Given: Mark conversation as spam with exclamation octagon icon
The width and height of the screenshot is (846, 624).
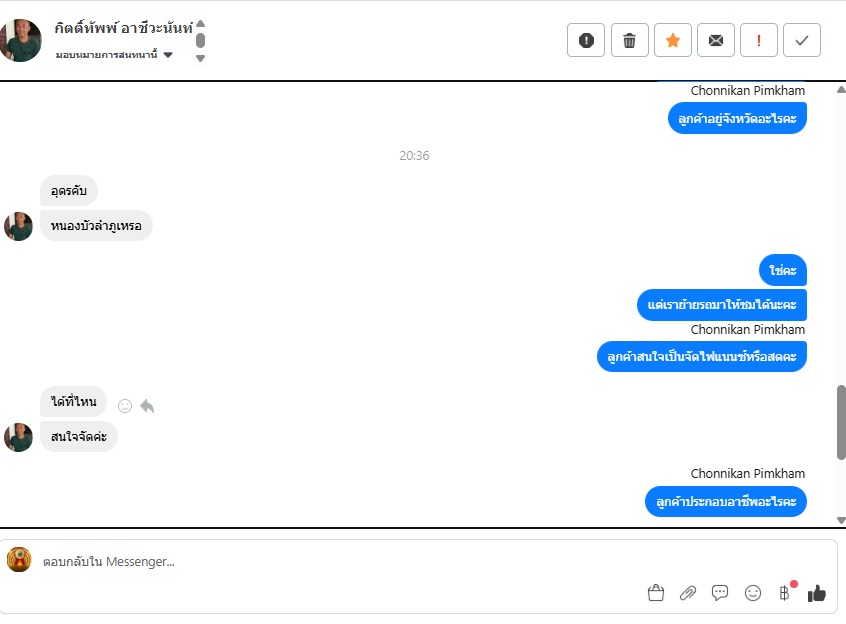Looking at the screenshot, I should point(586,40).
